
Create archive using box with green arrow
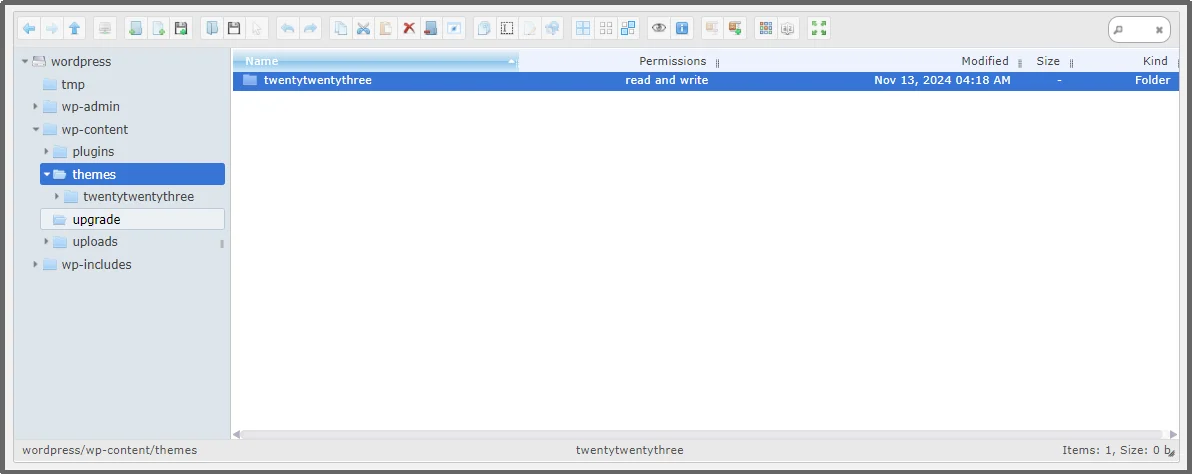[x=735, y=29]
